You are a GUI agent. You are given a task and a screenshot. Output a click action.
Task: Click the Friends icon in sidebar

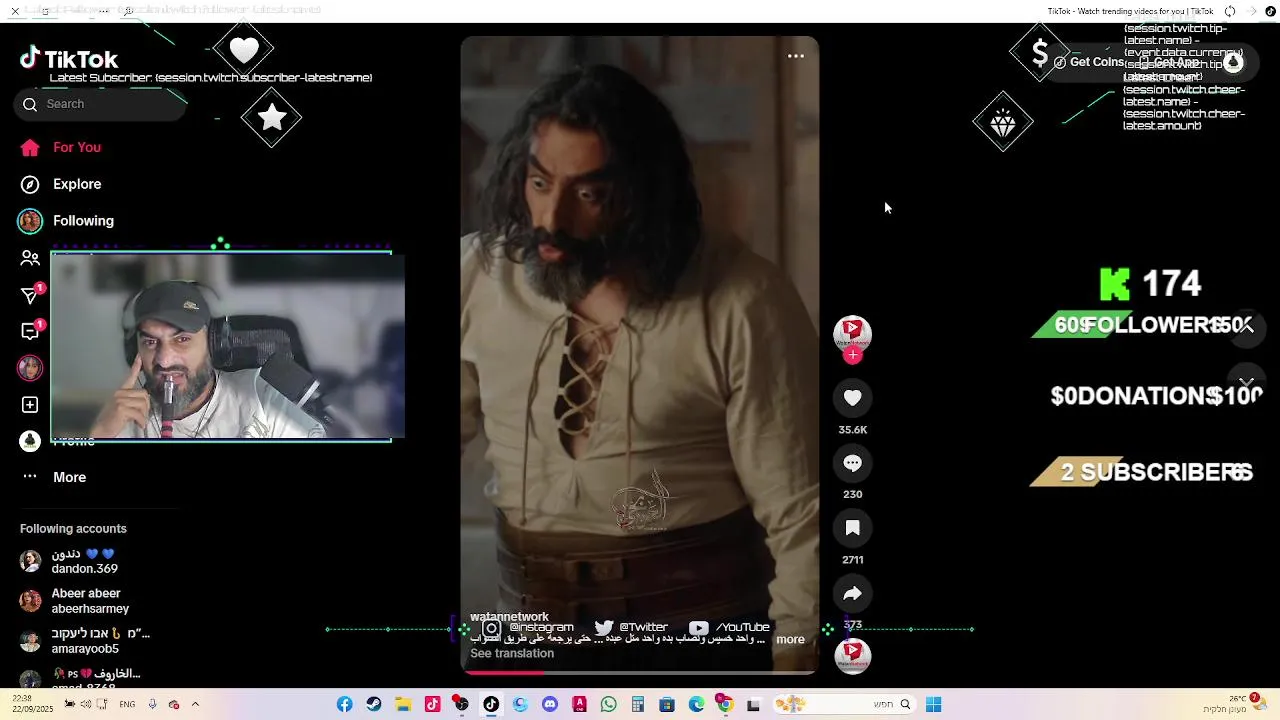tap(30, 258)
